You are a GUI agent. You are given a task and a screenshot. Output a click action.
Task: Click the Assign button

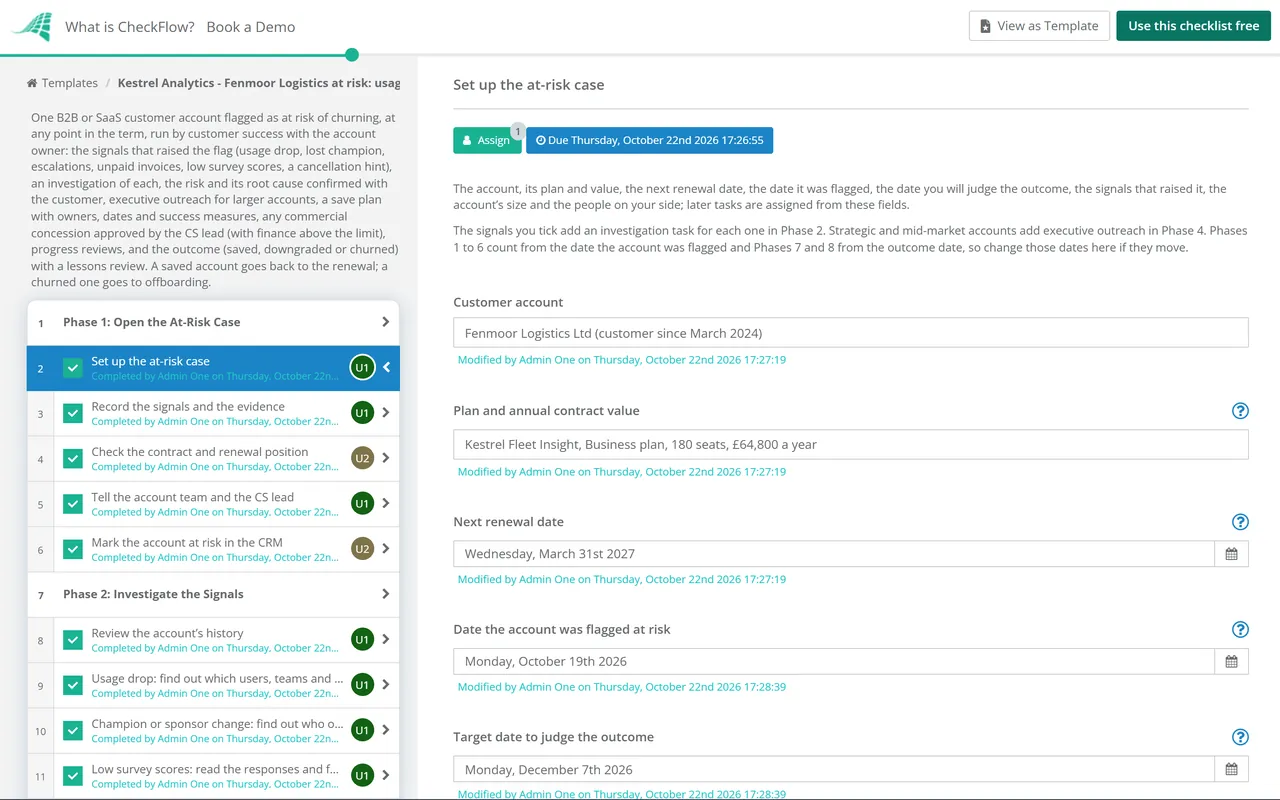pyautogui.click(x=487, y=140)
